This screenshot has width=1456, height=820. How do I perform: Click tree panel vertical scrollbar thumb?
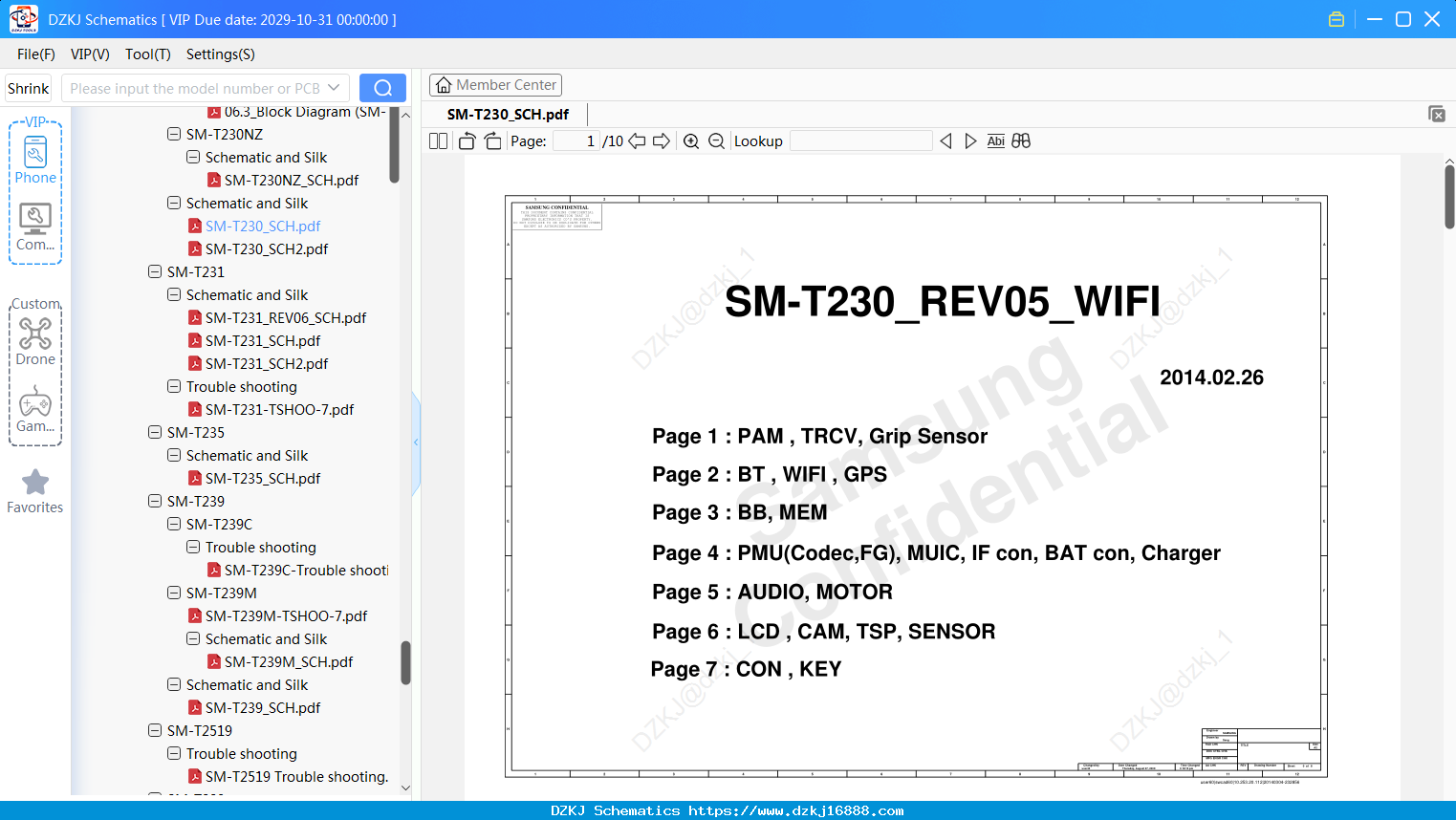pyautogui.click(x=405, y=662)
